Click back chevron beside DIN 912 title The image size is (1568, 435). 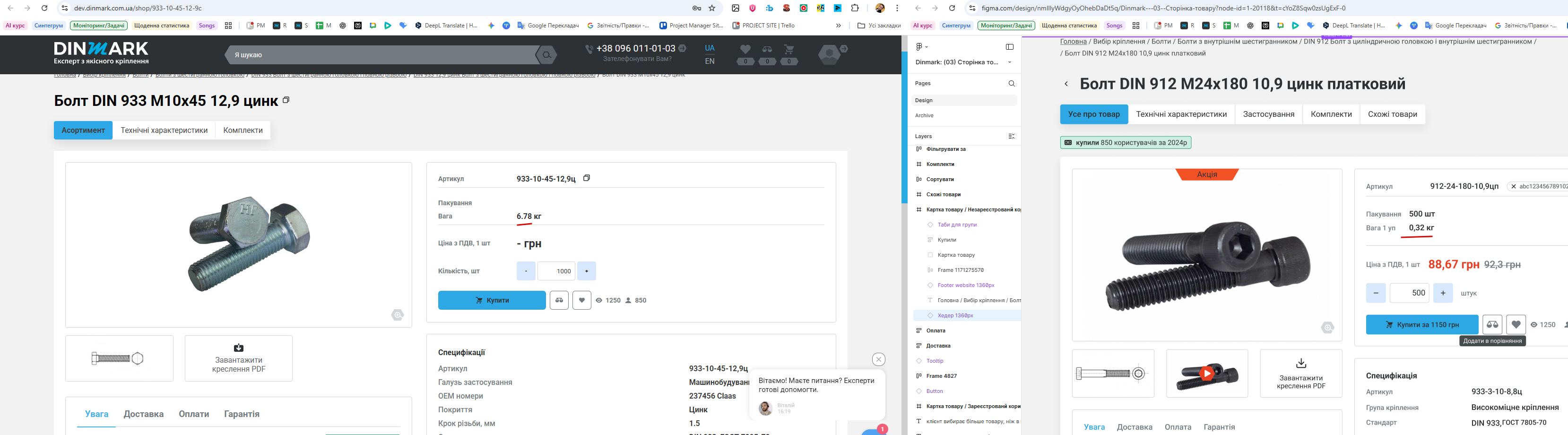point(1066,84)
